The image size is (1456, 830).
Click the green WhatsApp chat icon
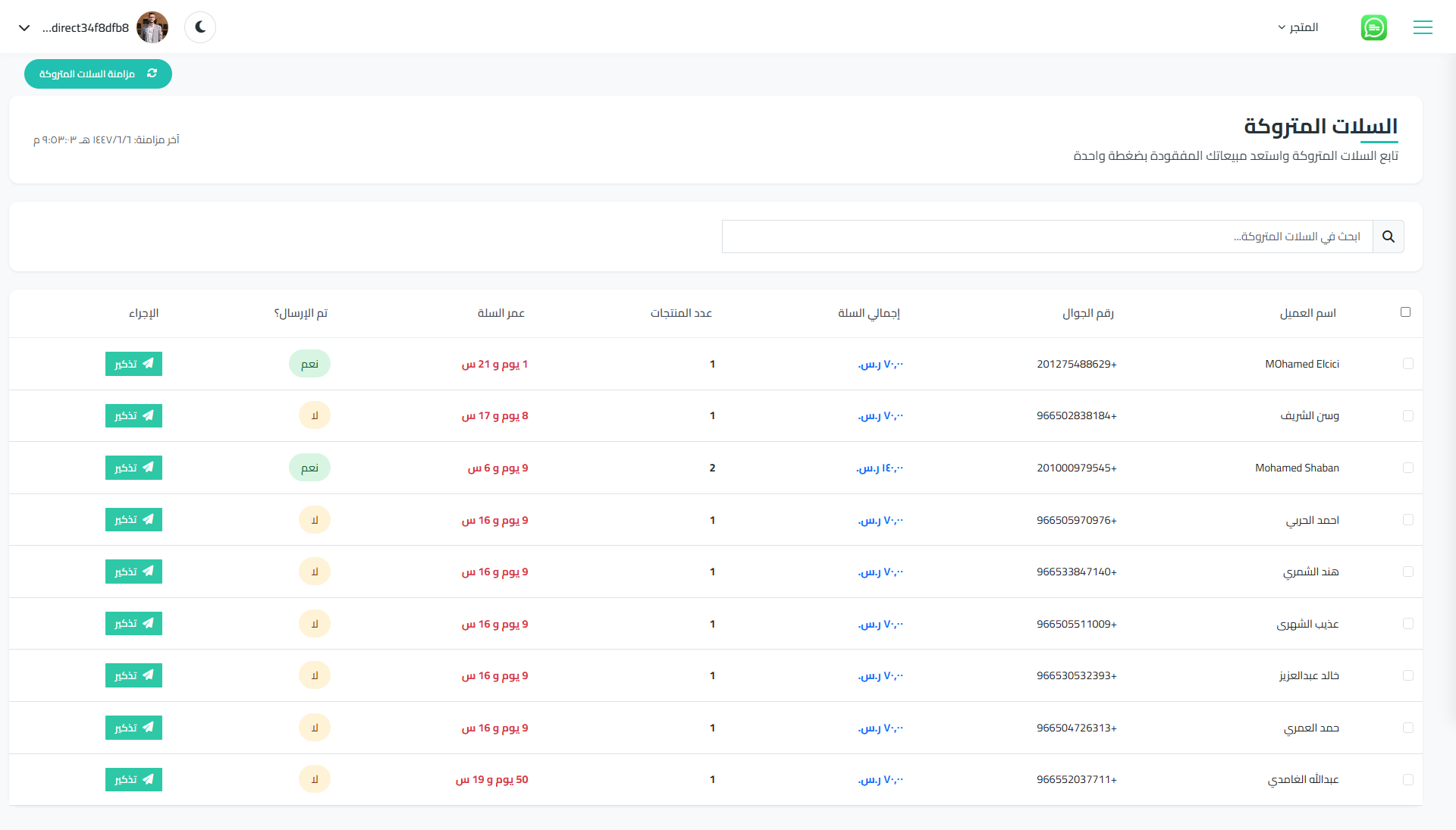pos(1373,27)
